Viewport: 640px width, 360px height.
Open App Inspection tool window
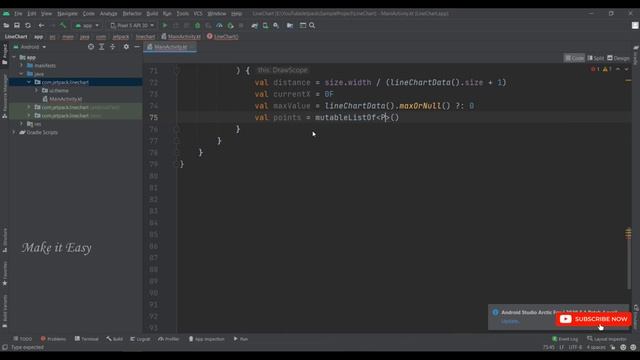click(x=207, y=339)
